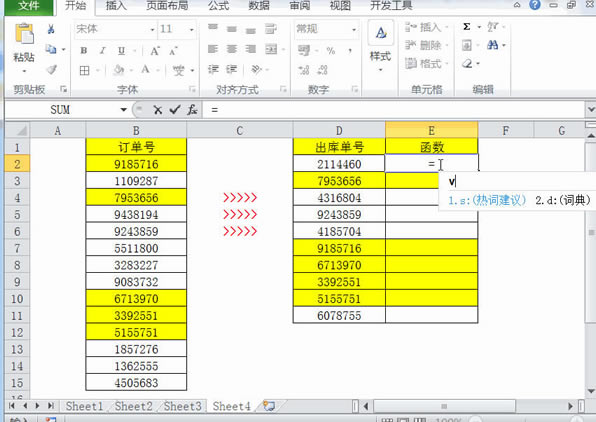The width and height of the screenshot is (596, 422).
Task: Select cell with 出库单号 7953656
Action: (x=339, y=181)
